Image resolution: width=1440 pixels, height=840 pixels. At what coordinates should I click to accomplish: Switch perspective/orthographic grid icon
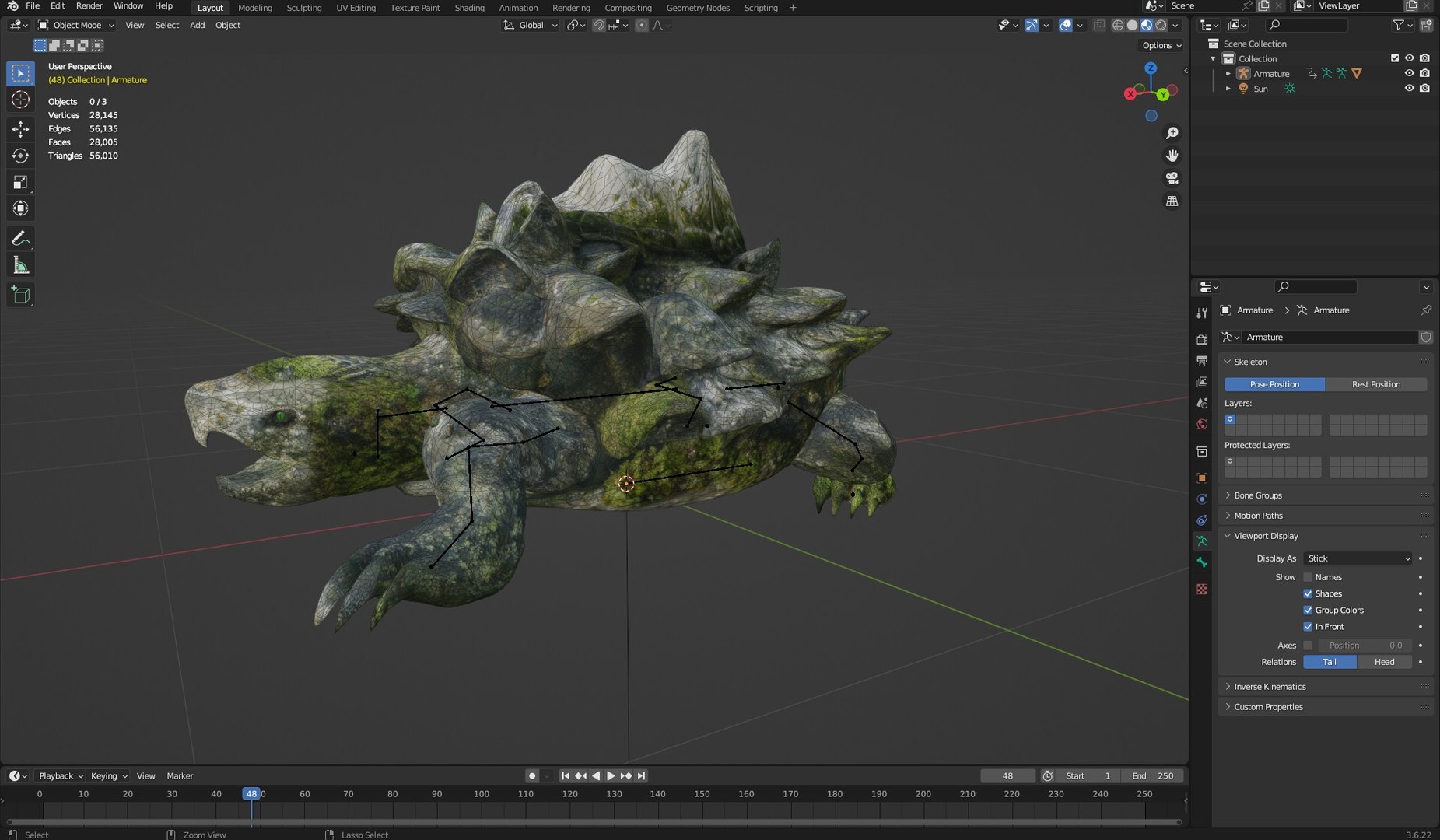(x=1172, y=201)
